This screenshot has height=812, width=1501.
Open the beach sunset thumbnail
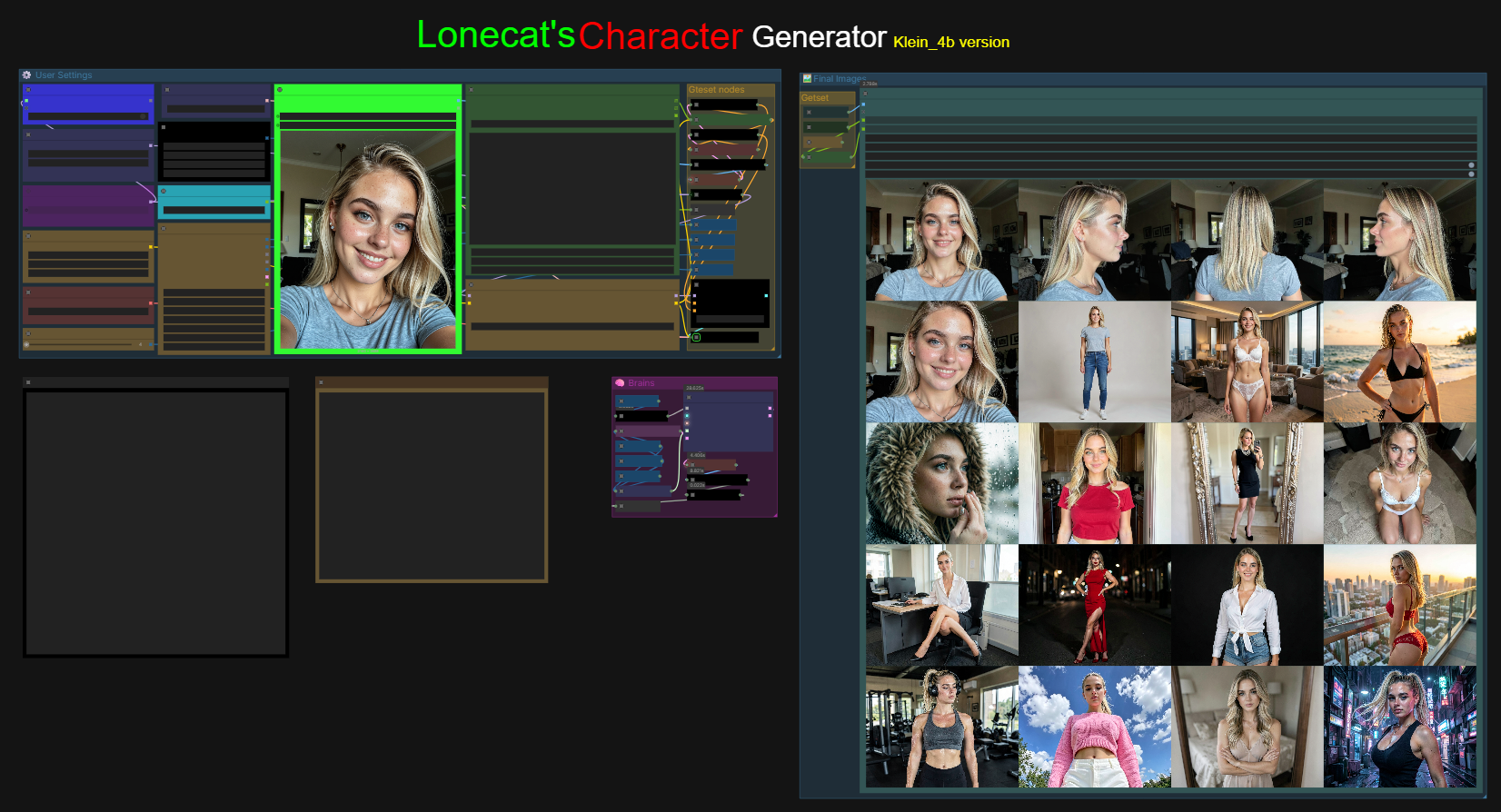click(1400, 361)
